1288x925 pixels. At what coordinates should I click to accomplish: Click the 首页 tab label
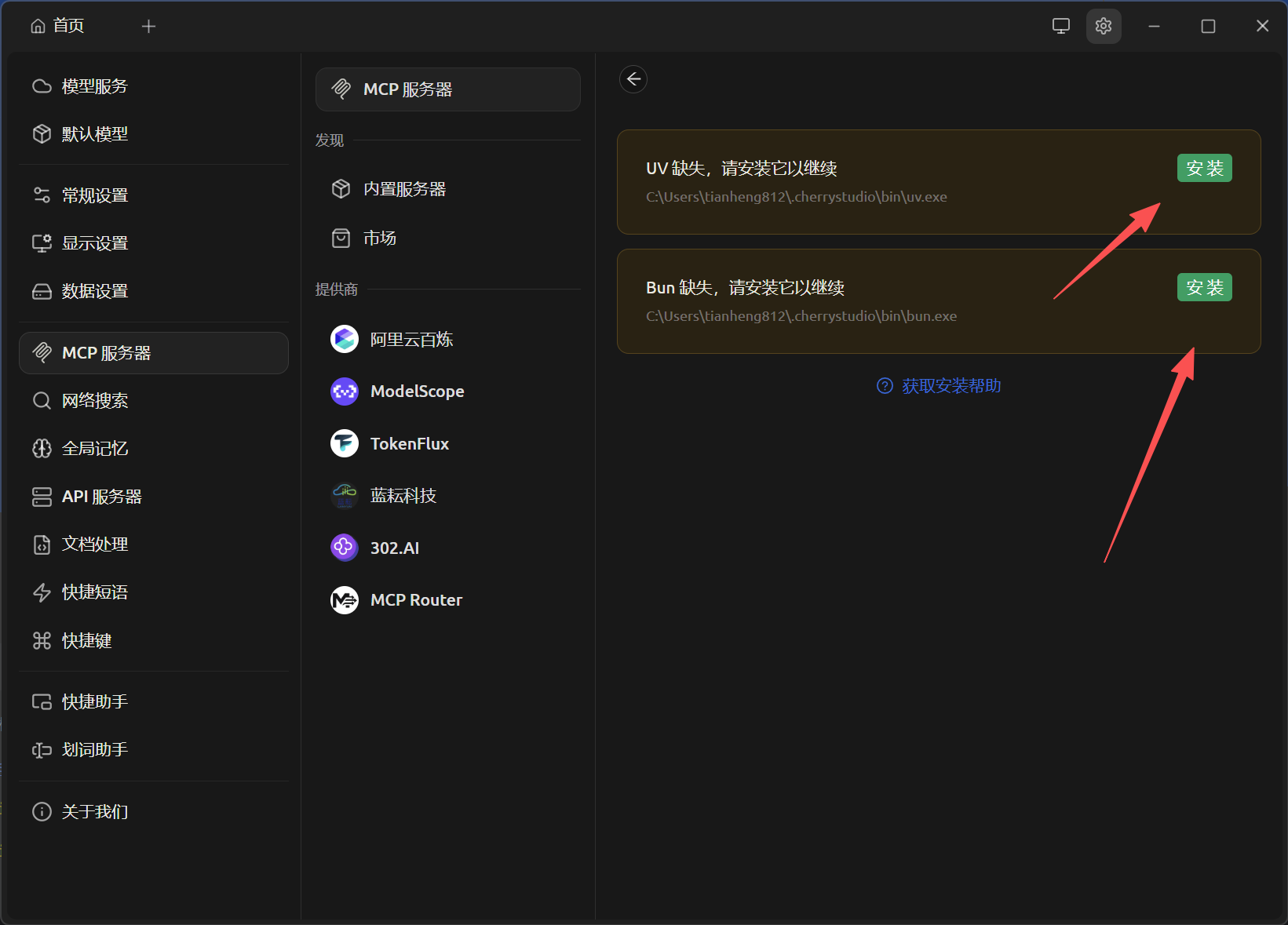tap(68, 26)
